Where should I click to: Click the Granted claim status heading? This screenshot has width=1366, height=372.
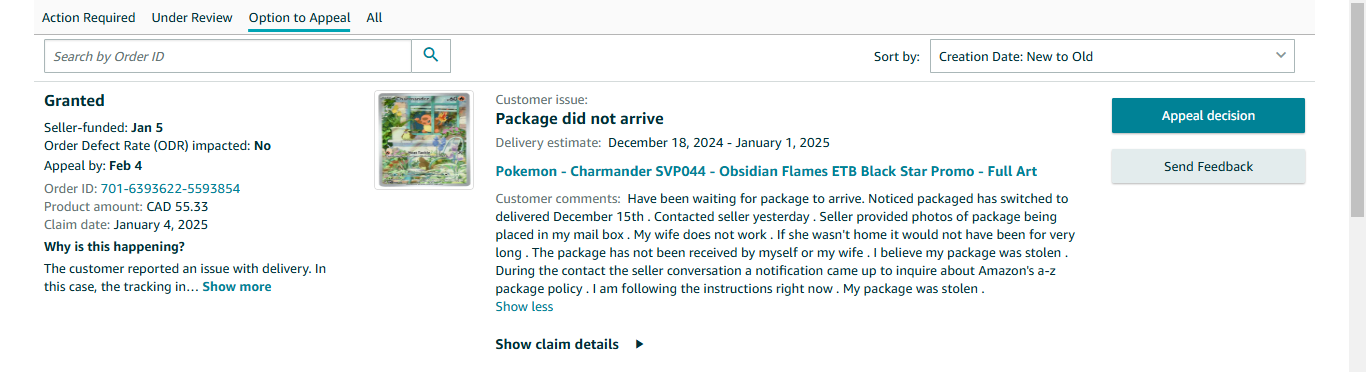tap(74, 101)
